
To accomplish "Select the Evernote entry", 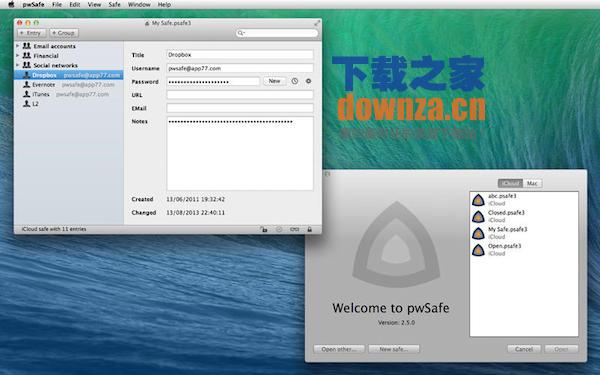I will click(x=69, y=85).
